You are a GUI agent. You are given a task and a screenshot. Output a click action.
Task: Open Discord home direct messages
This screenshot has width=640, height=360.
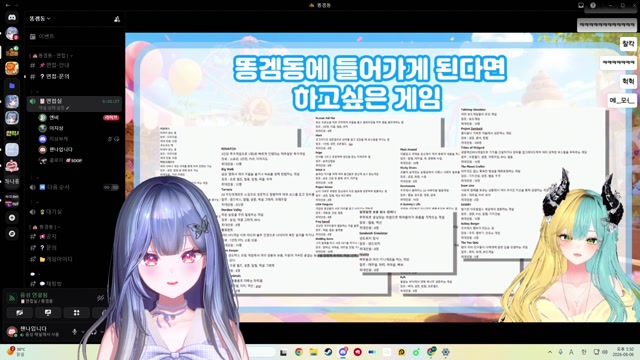(x=12, y=18)
